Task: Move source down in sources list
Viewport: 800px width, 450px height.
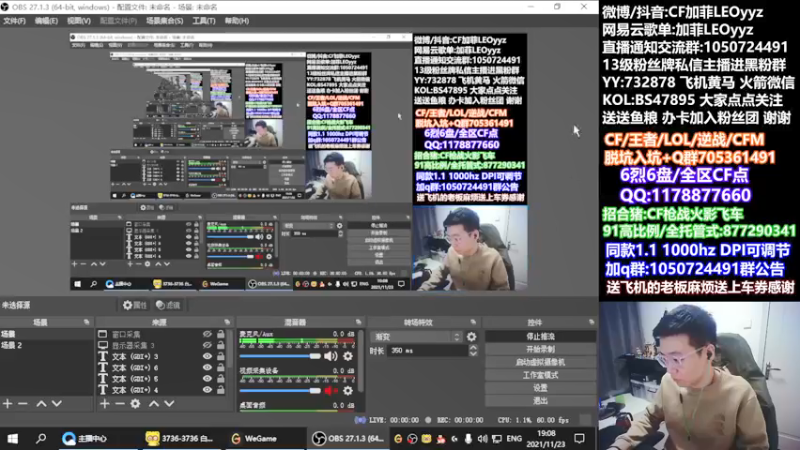Action: pyautogui.click(x=169, y=404)
